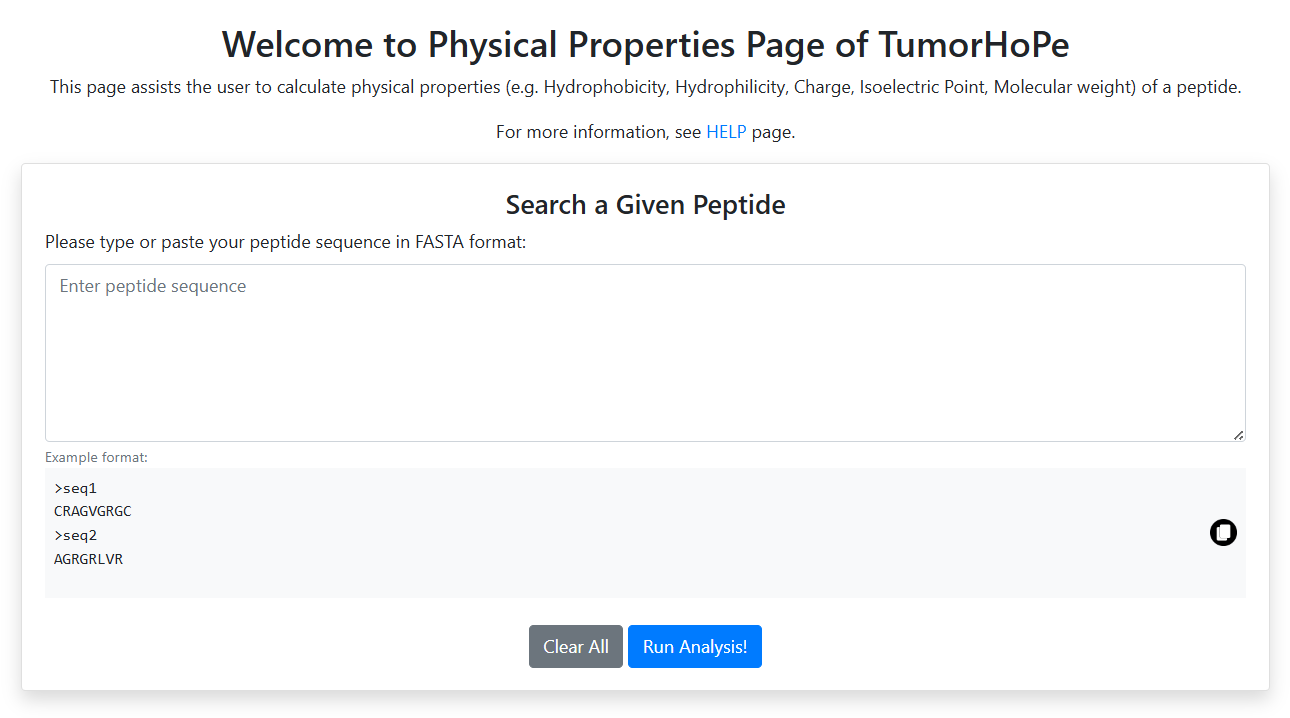Click the >seq1 header line in example
Image resolution: width=1290 pixels, height=718 pixels.
76,489
